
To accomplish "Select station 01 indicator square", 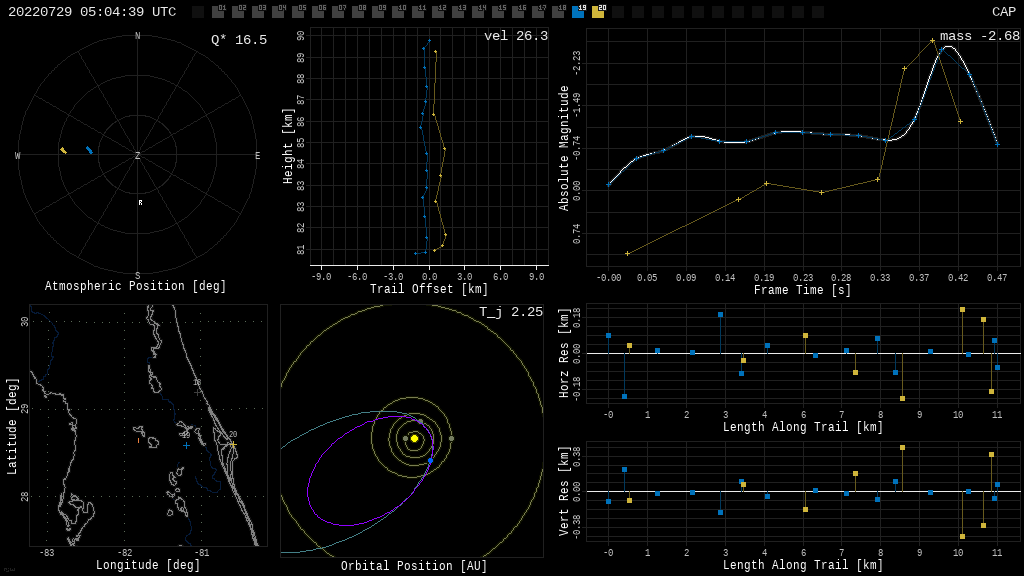I will click(217, 12).
